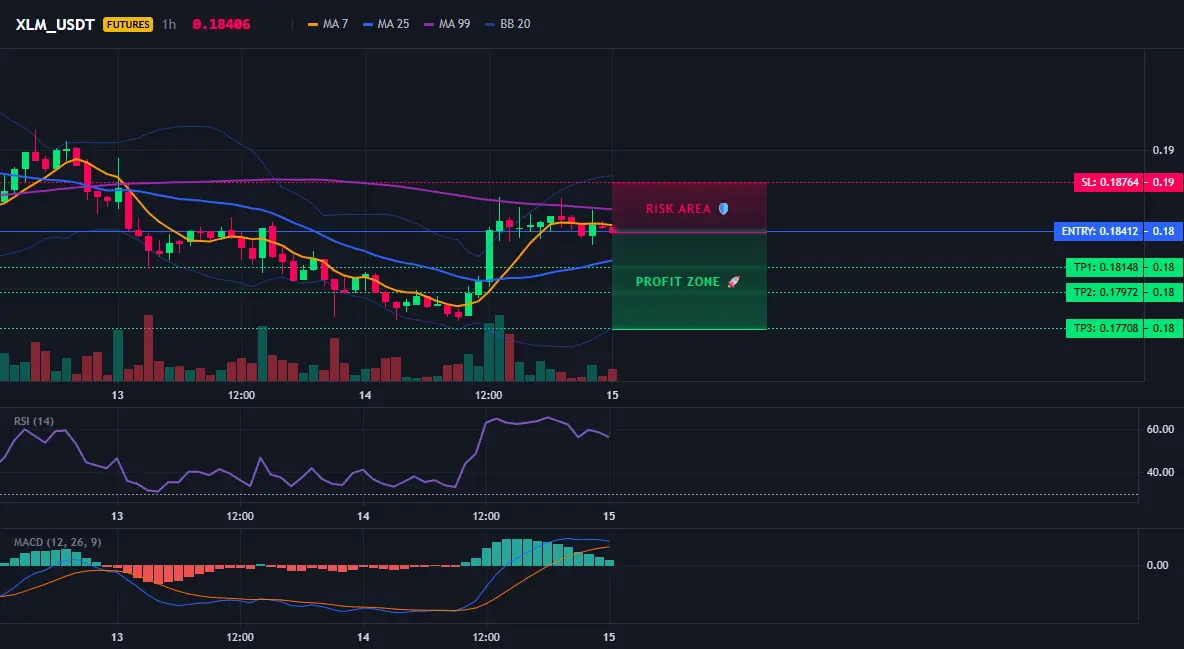This screenshot has height=649, width=1184.
Task: Click date 15 on the RSI panel time axis
Action: click(609, 516)
